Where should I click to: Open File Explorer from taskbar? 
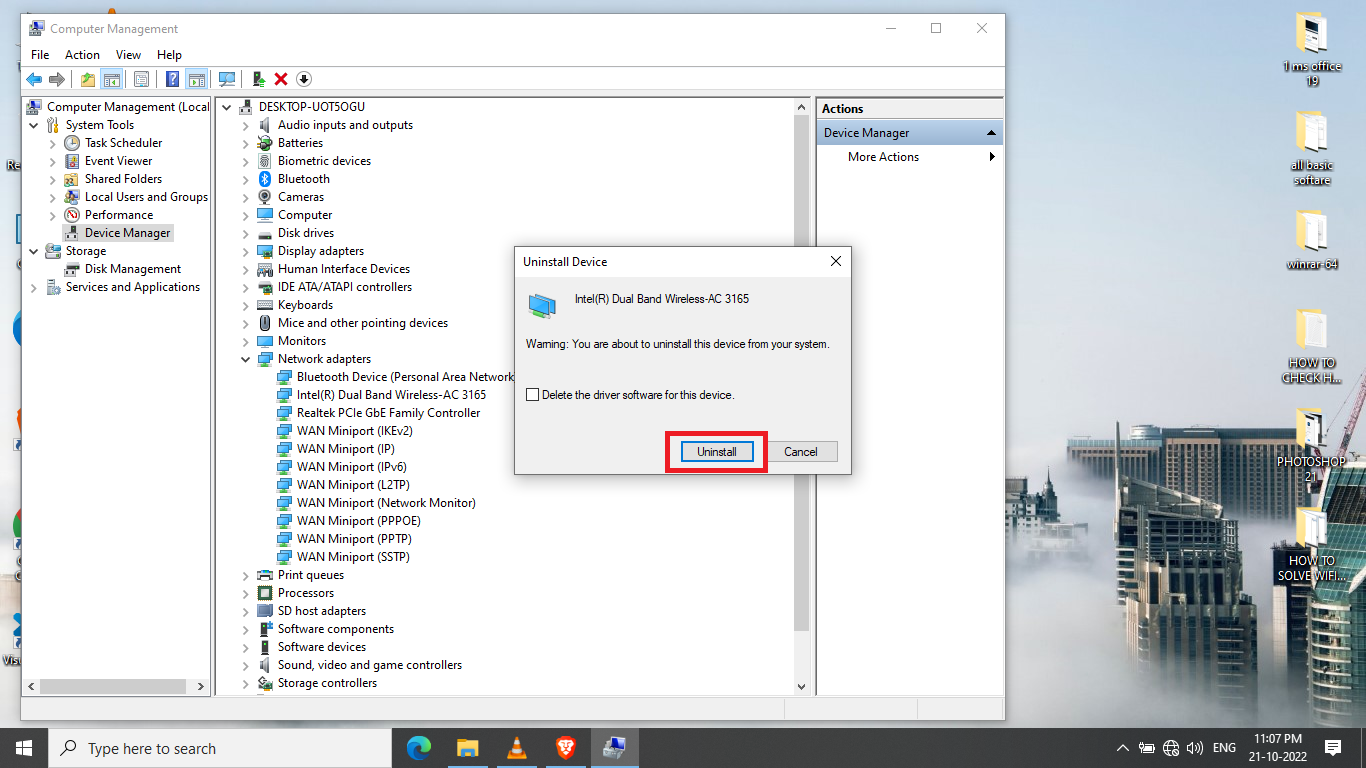pyautogui.click(x=467, y=748)
